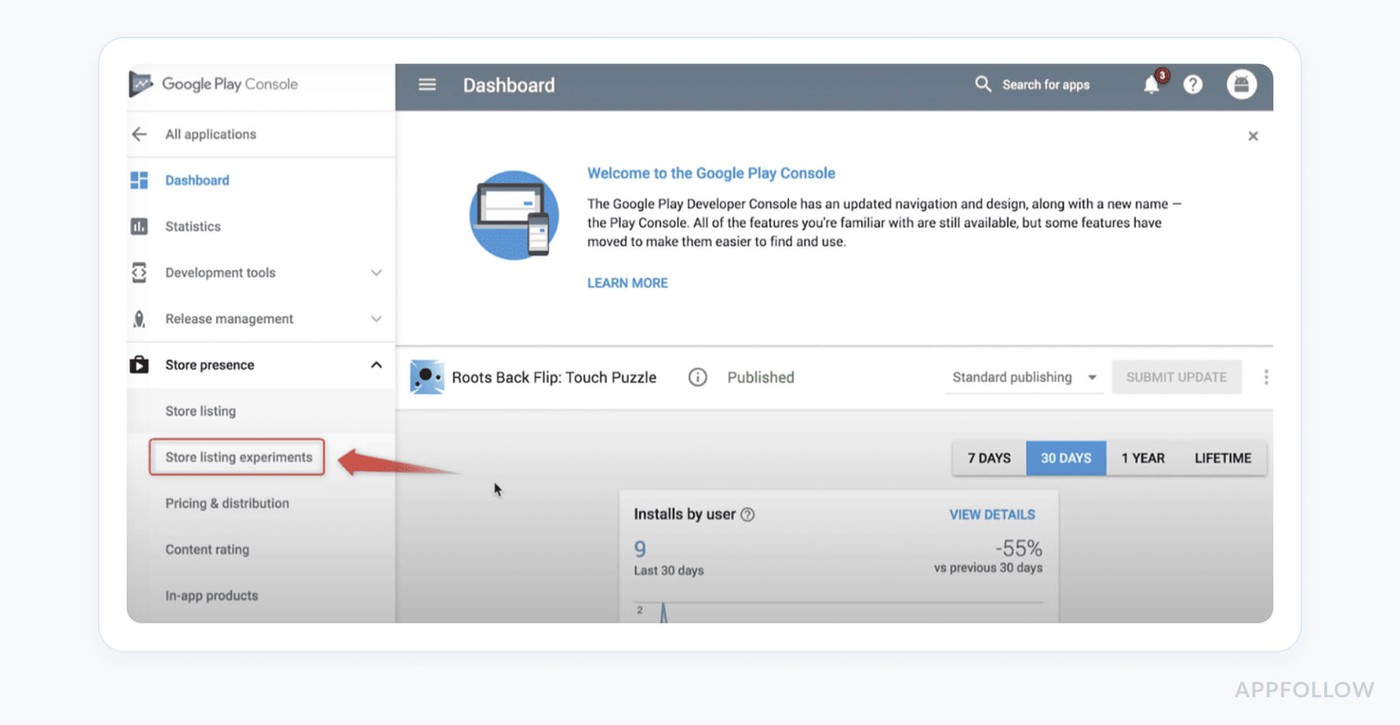Screen dimensions: 1400x725
Task: Expand the Release management section
Action: pos(376,319)
